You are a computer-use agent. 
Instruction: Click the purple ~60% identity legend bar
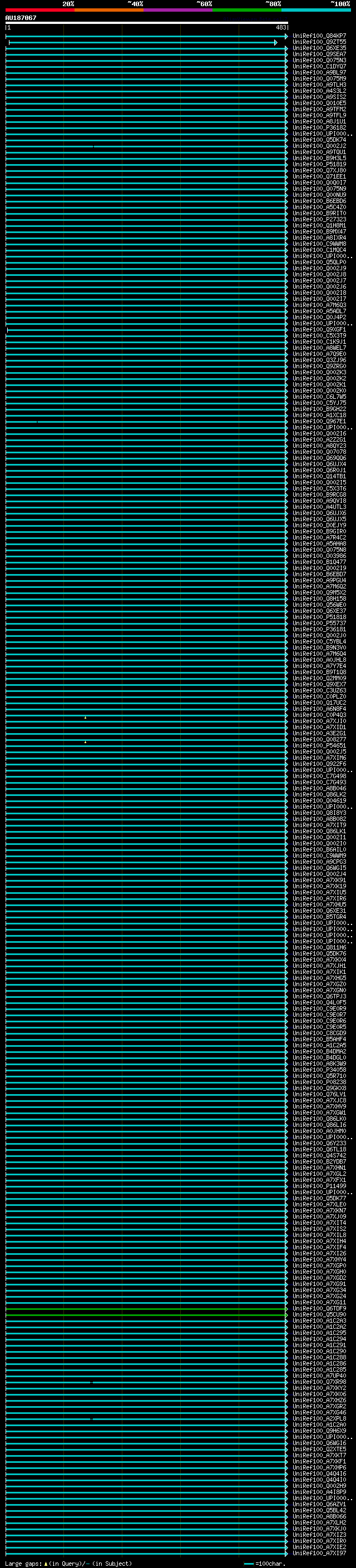click(x=179, y=10)
